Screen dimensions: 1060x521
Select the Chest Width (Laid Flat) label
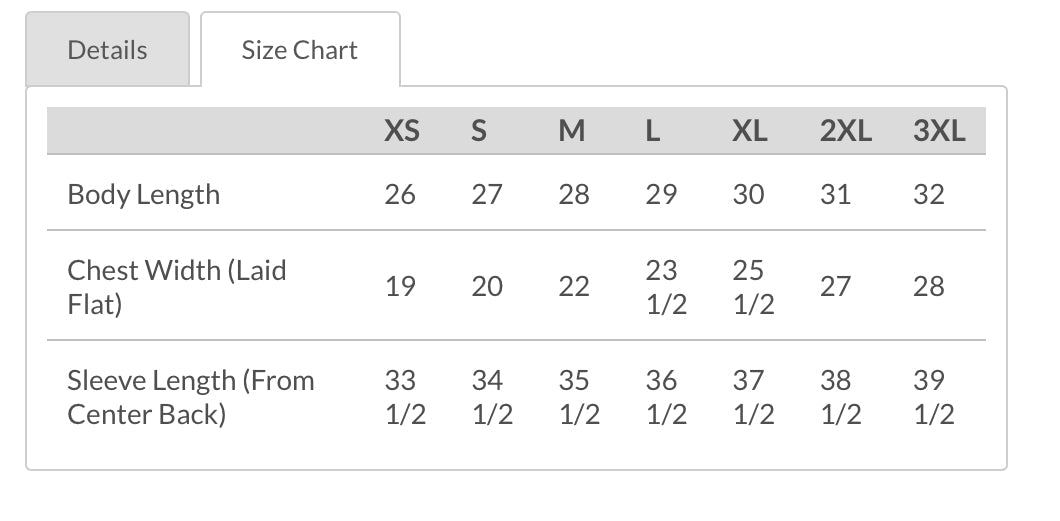pos(177,286)
